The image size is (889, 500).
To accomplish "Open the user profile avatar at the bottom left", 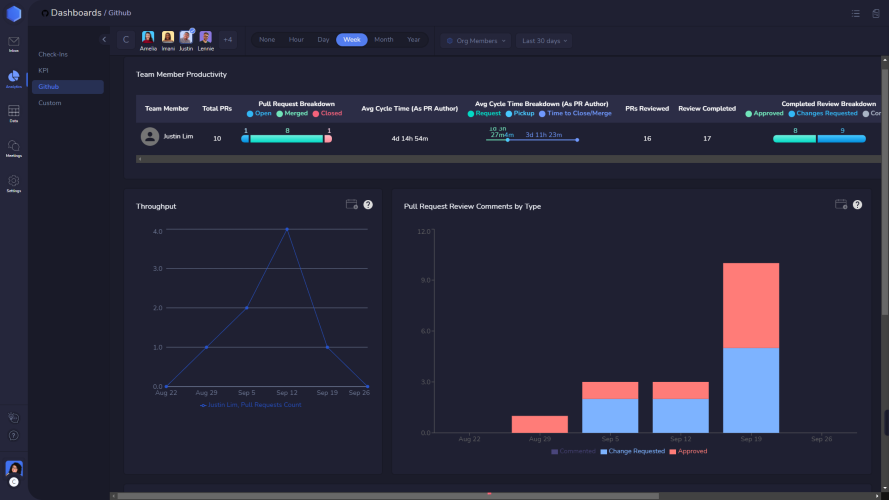I will (14, 468).
